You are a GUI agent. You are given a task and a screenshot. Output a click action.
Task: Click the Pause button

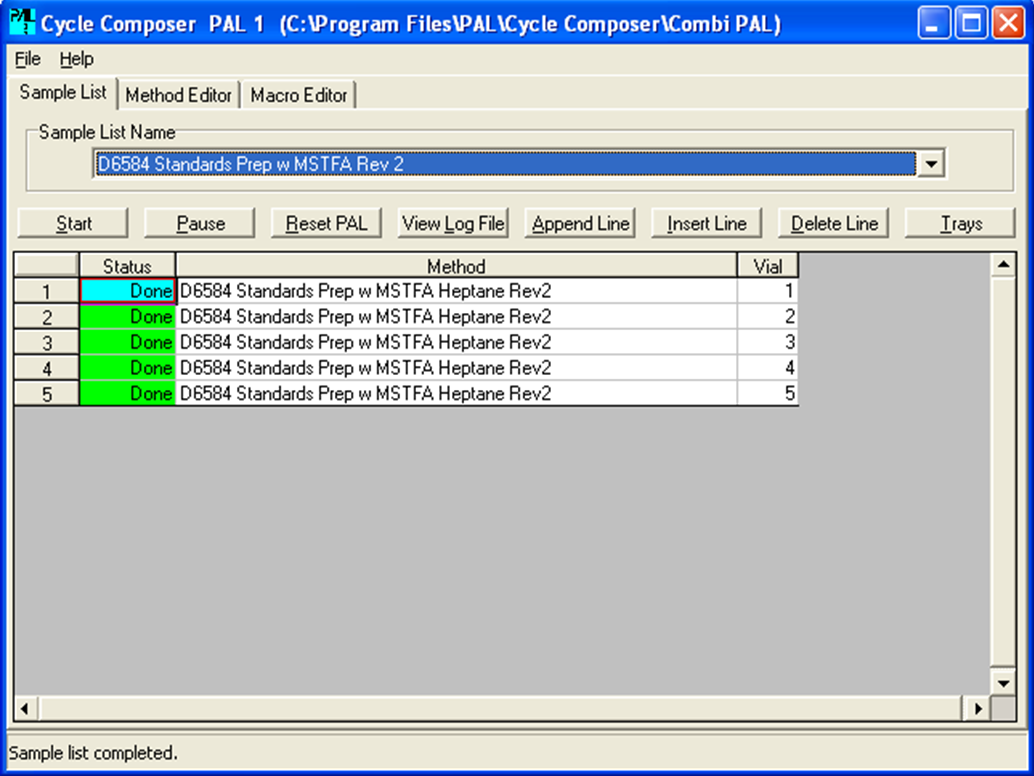coord(200,224)
